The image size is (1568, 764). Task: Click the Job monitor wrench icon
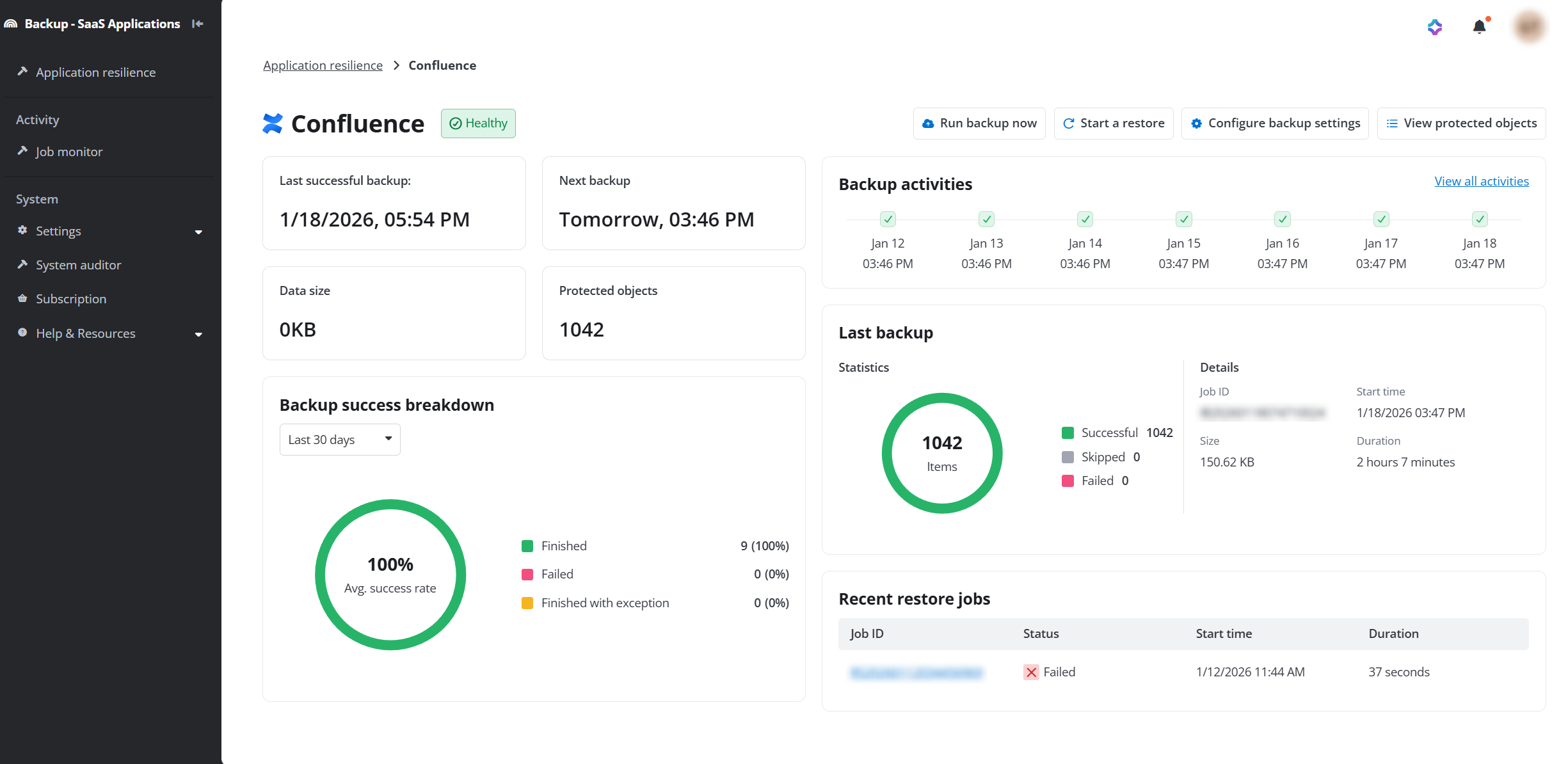pyautogui.click(x=22, y=150)
